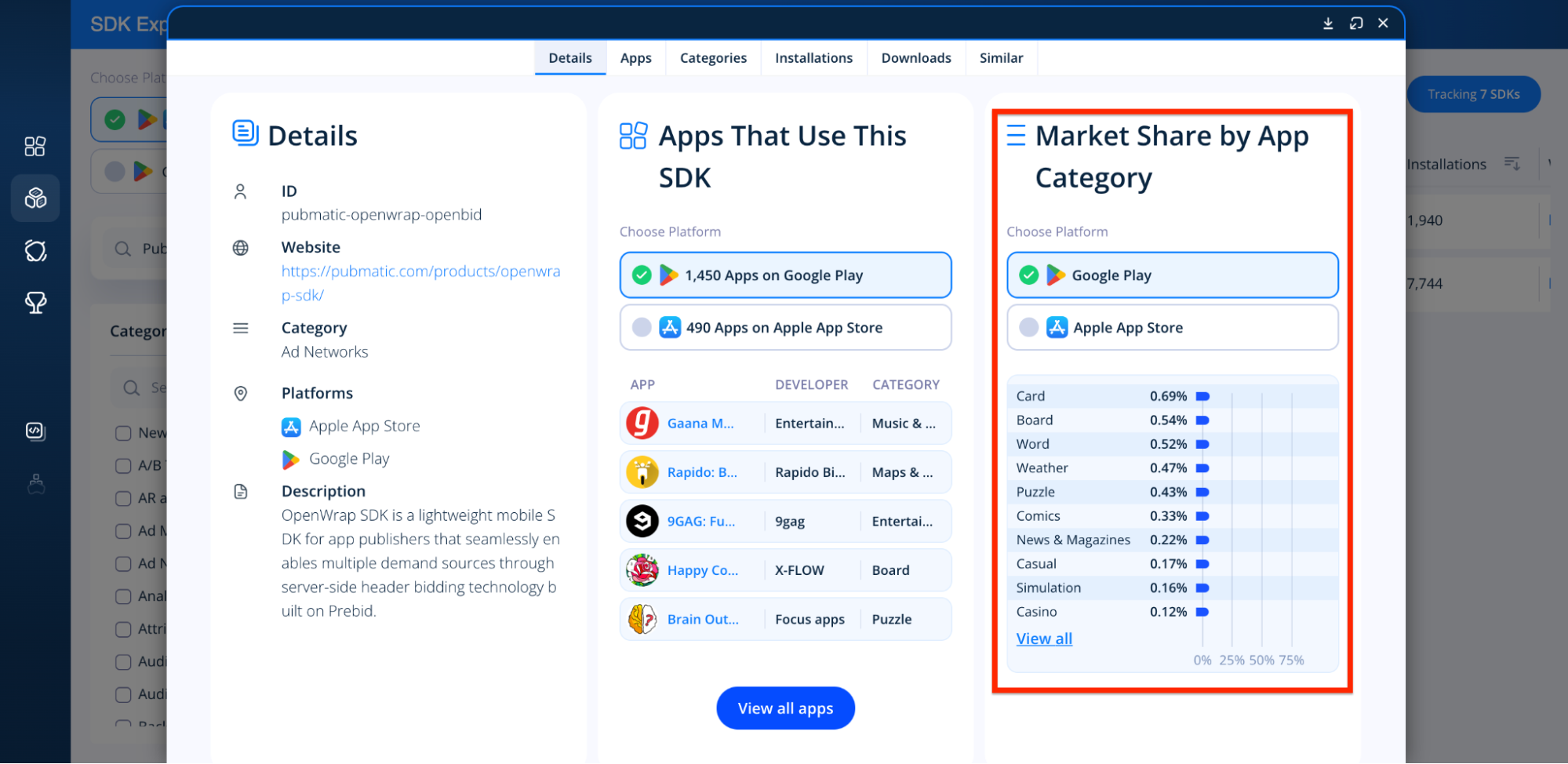Click the magnifier icon in the background SDK search
The width and height of the screenshot is (1568, 764).
click(x=122, y=249)
